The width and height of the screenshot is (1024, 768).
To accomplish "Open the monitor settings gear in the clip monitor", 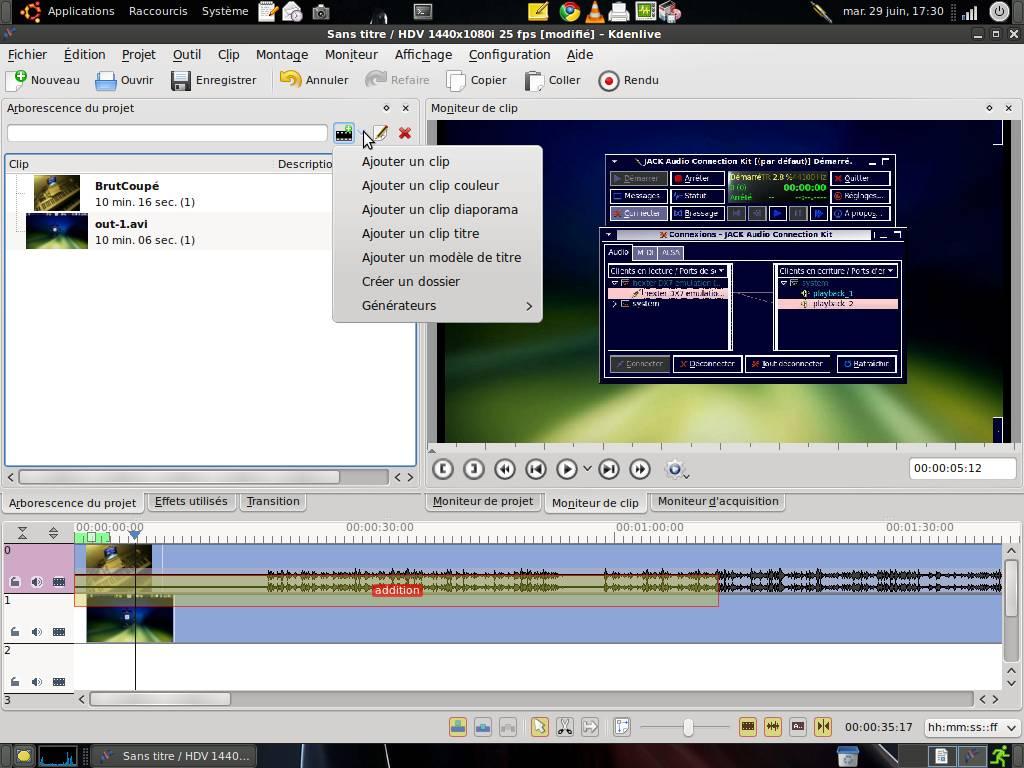I will click(676, 468).
